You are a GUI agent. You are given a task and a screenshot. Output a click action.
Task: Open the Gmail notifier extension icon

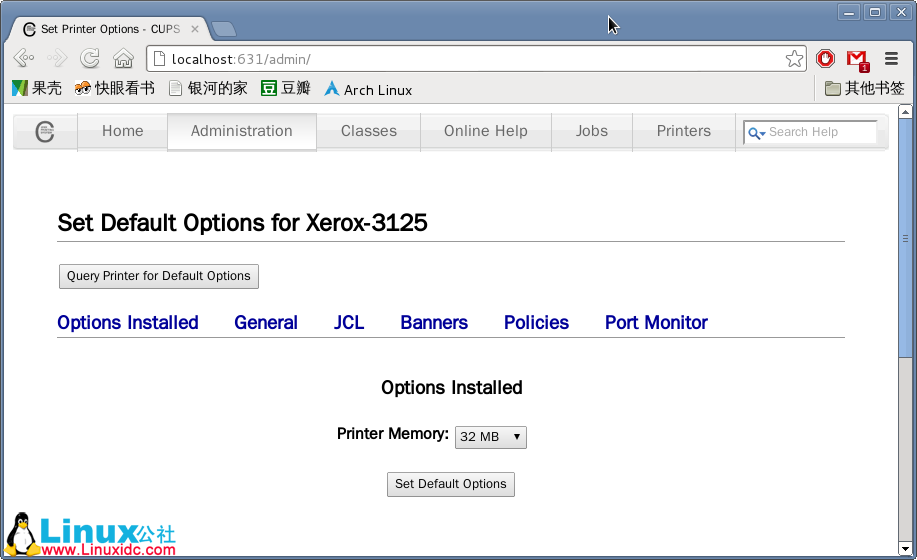click(x=857, y=59)
